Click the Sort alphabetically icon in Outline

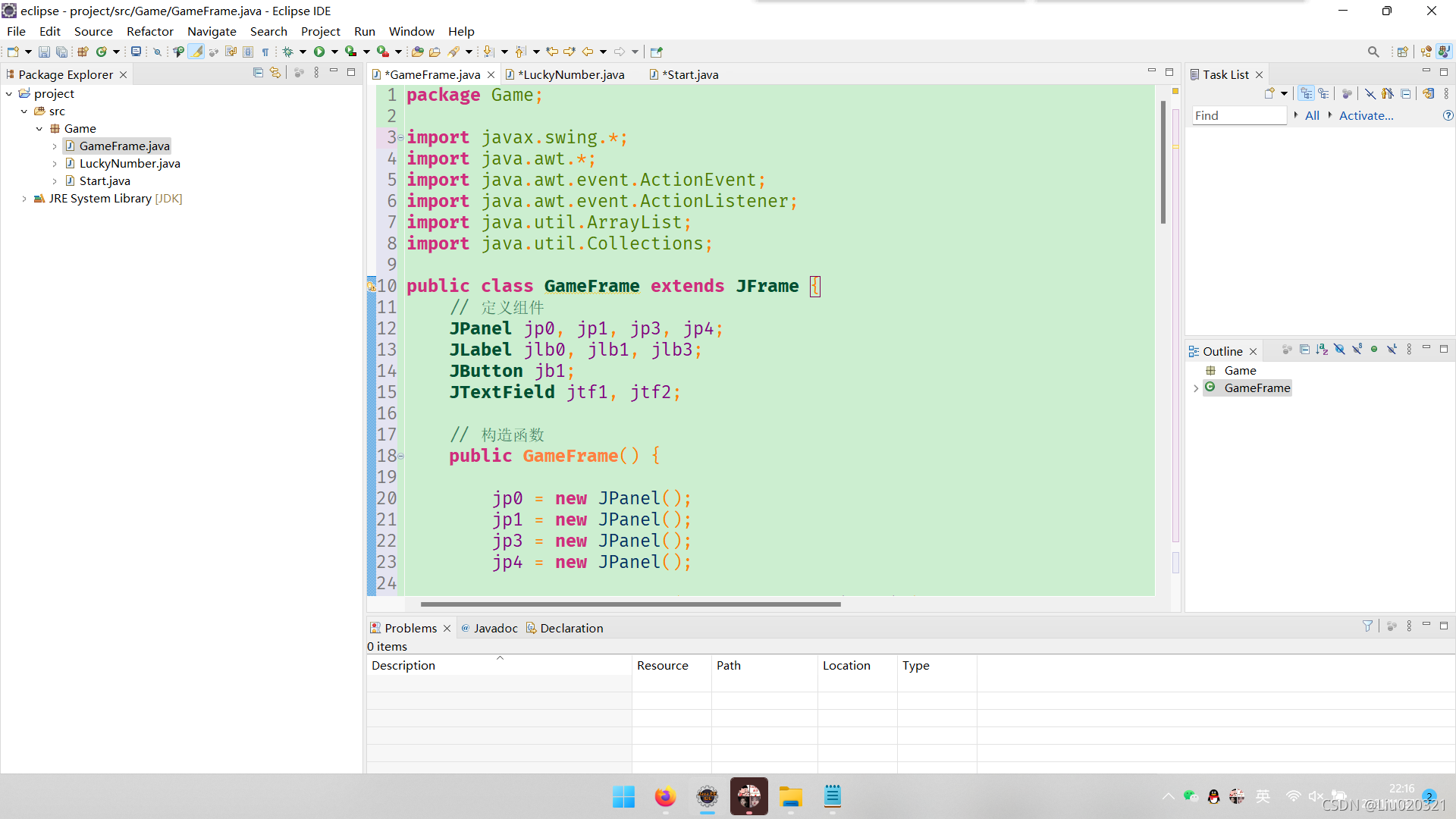[1322, 350]
